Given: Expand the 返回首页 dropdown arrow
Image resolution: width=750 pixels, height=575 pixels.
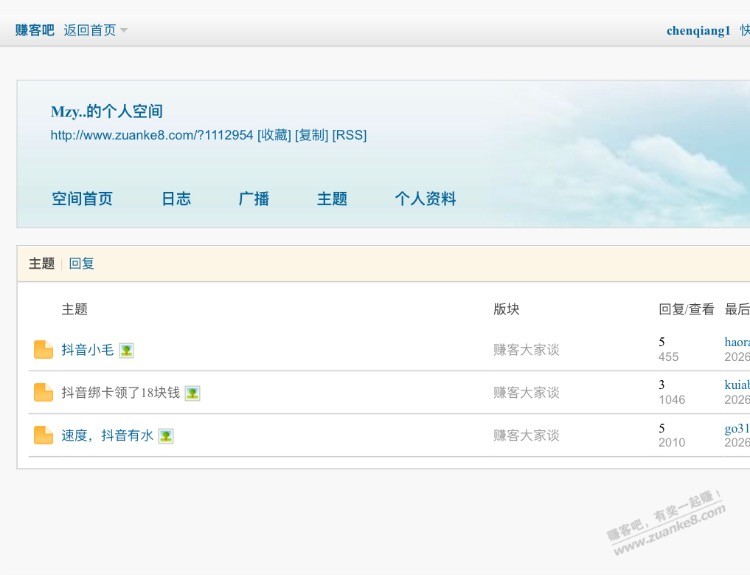Looking at the screenshot, I should coord(124,30).
